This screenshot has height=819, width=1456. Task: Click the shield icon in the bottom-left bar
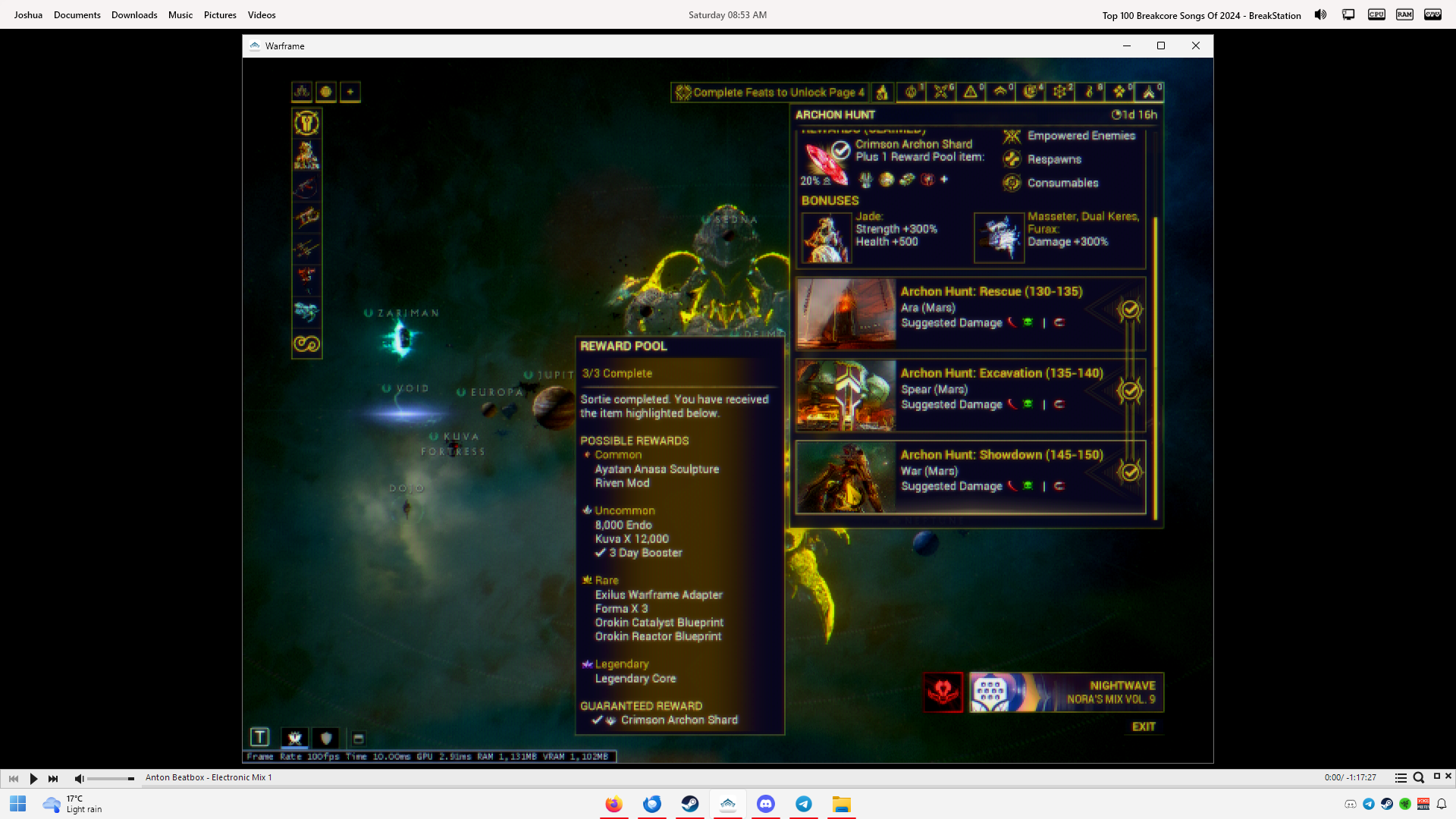[x=326, y=737]
